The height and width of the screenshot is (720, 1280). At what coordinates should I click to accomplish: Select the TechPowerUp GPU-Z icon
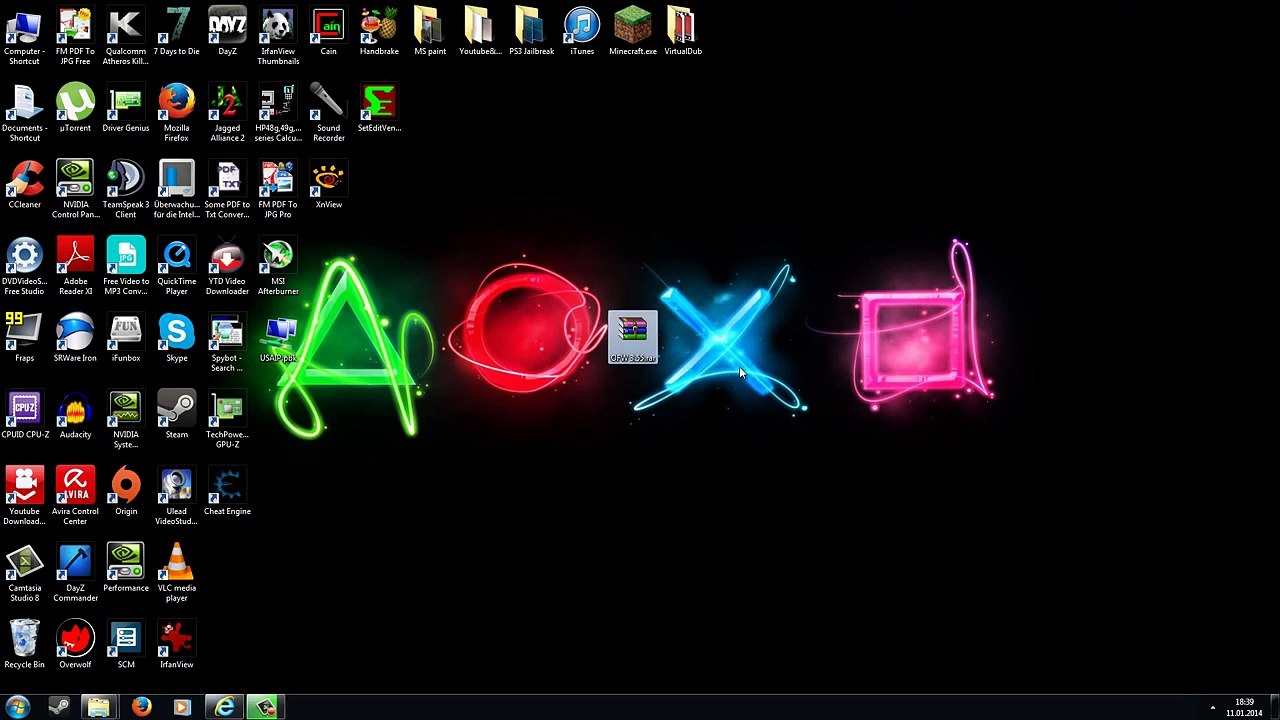pos(227,420)
